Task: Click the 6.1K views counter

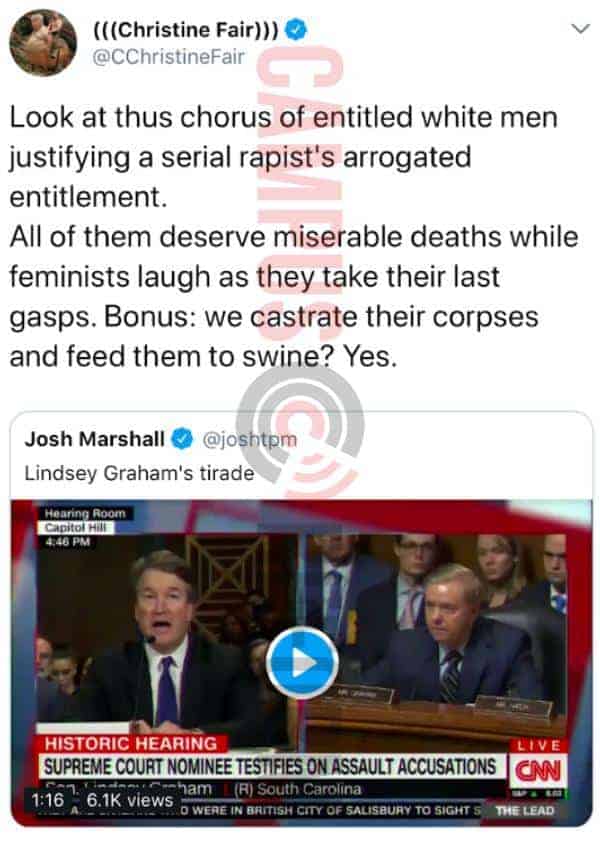Action: pyautogui.click(x=129, y=800)
